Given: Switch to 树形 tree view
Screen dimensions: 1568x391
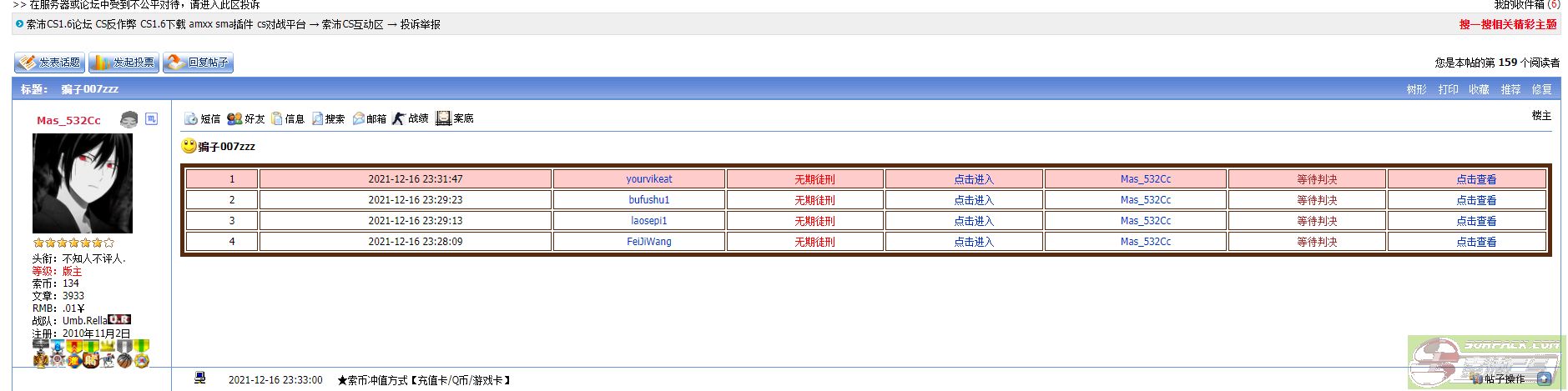Looking at the screenshot, I should [1416, 89].
